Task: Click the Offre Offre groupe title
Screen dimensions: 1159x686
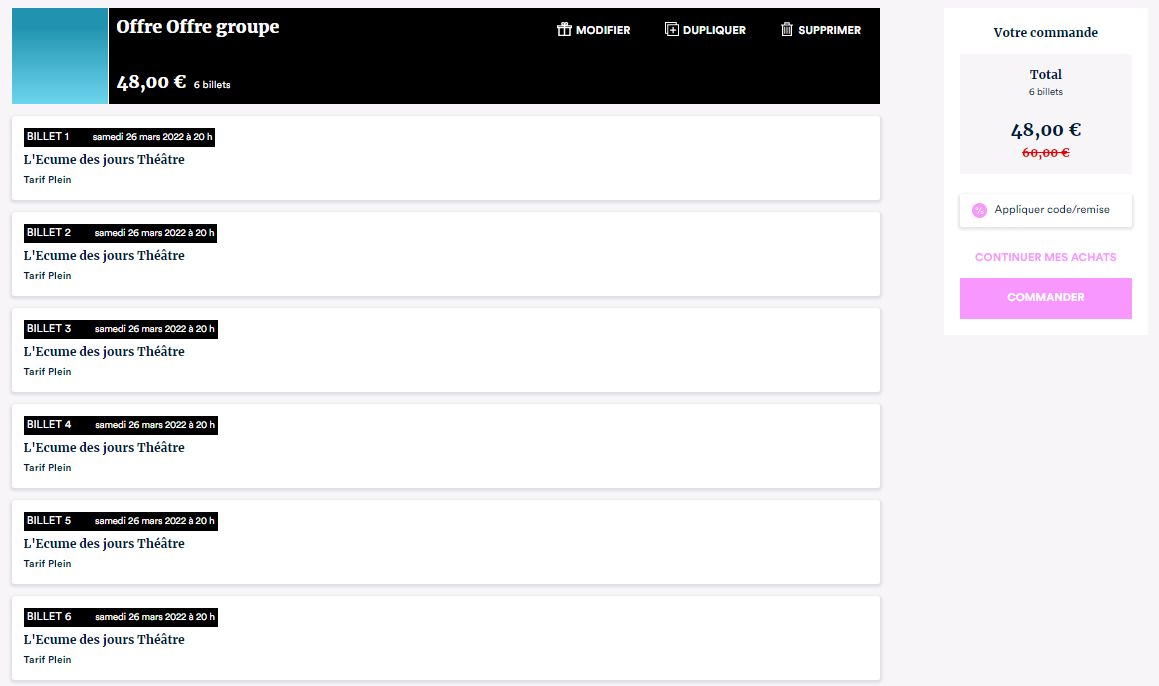Action: point(198,27)
